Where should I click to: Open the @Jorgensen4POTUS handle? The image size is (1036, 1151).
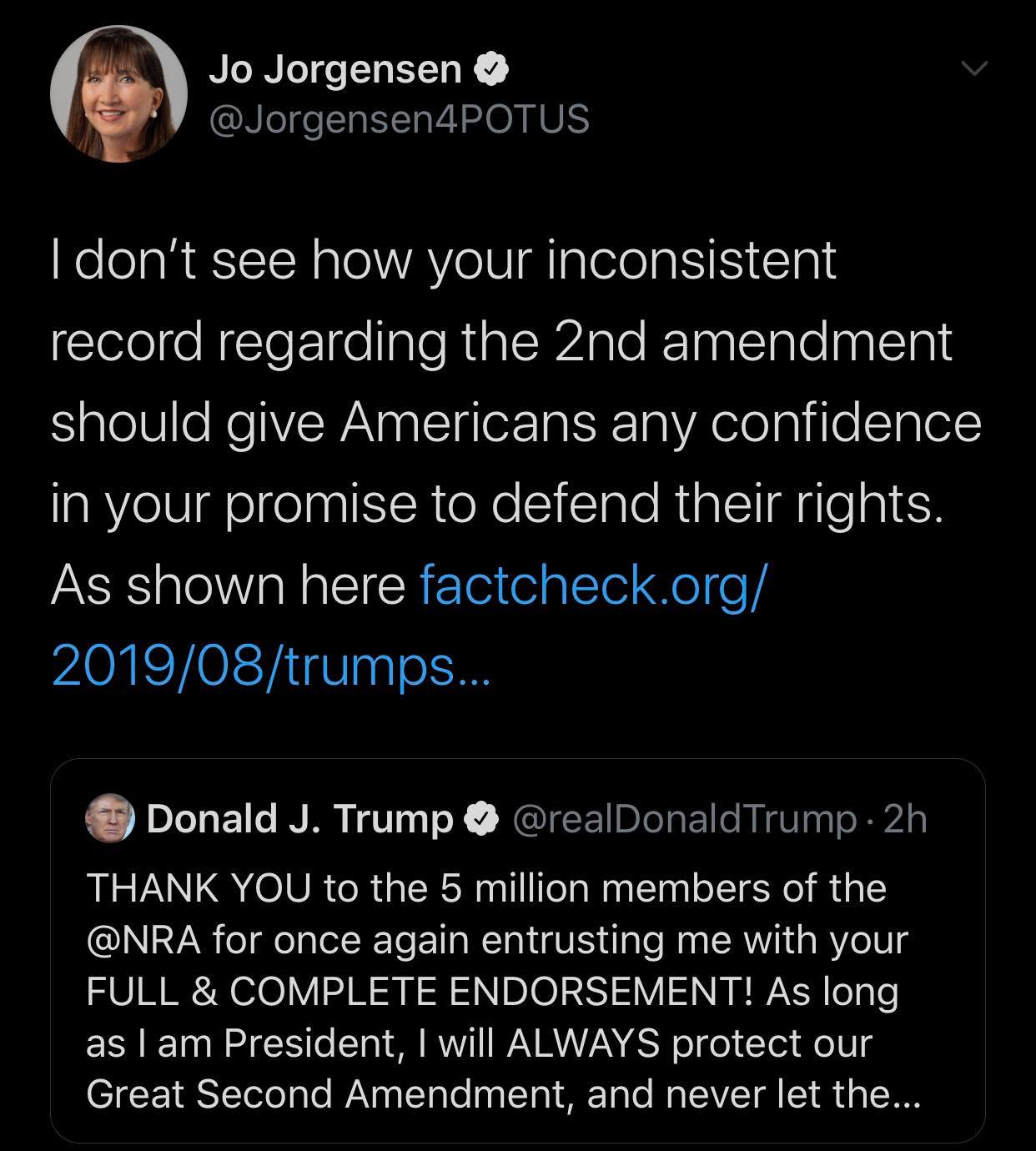point(399,118)
